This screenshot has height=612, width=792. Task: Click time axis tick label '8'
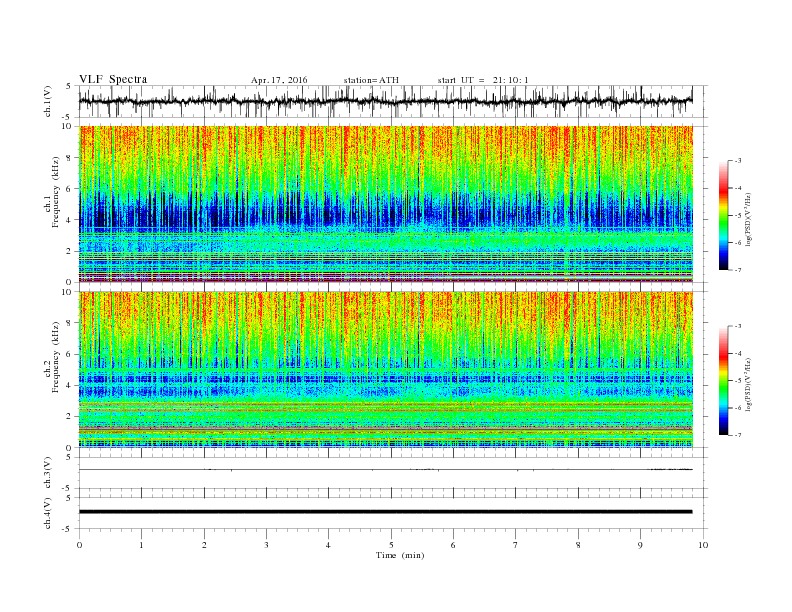pyautogui.click(x=578, y=545)
